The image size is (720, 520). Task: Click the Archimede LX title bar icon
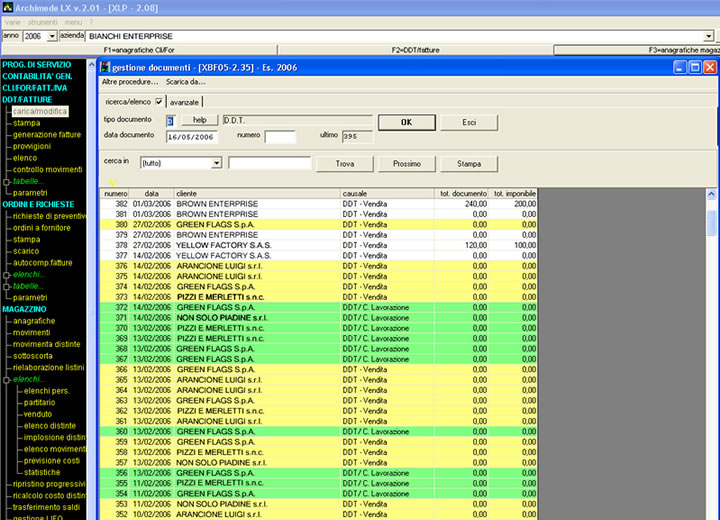pyautogui.click(x=7, y=7)
